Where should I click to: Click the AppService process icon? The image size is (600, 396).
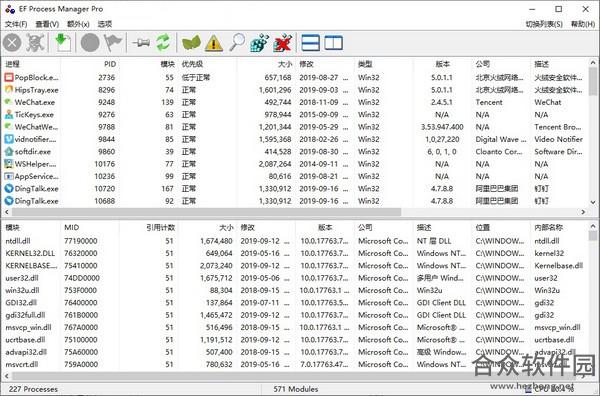pyautogui.click(x=9, y=176)
